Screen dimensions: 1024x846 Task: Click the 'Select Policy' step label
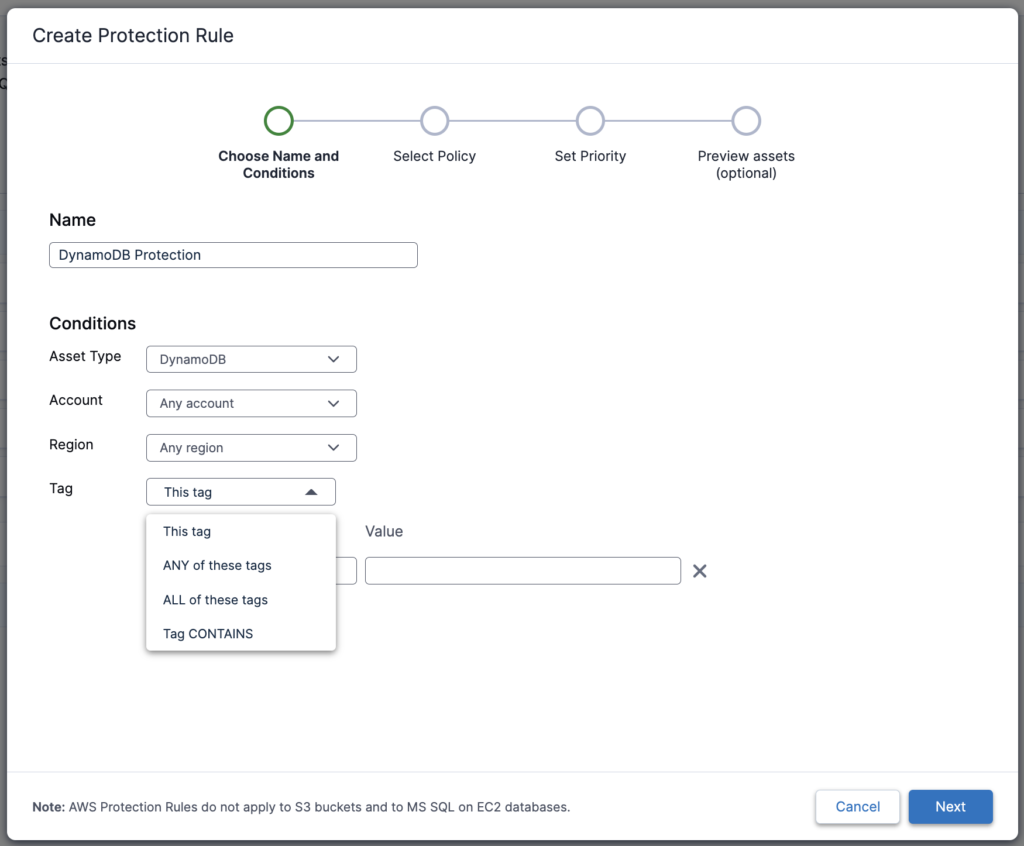click(x=434, y=156)
